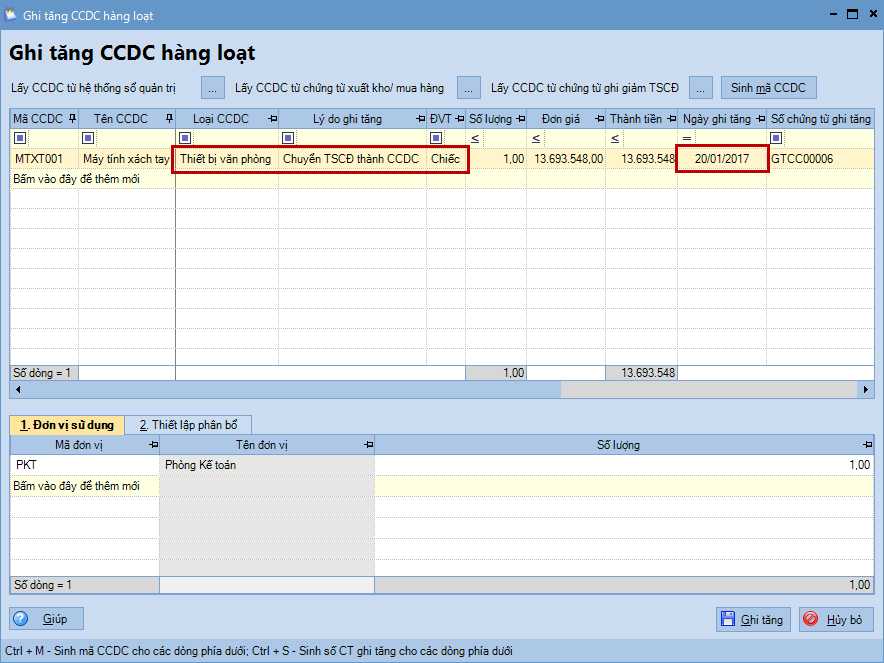The width and height of the screenshot is (884, 663).
Task: Click the pin icon in Mã đơn vị header
Action: click(x=152, y=444)
